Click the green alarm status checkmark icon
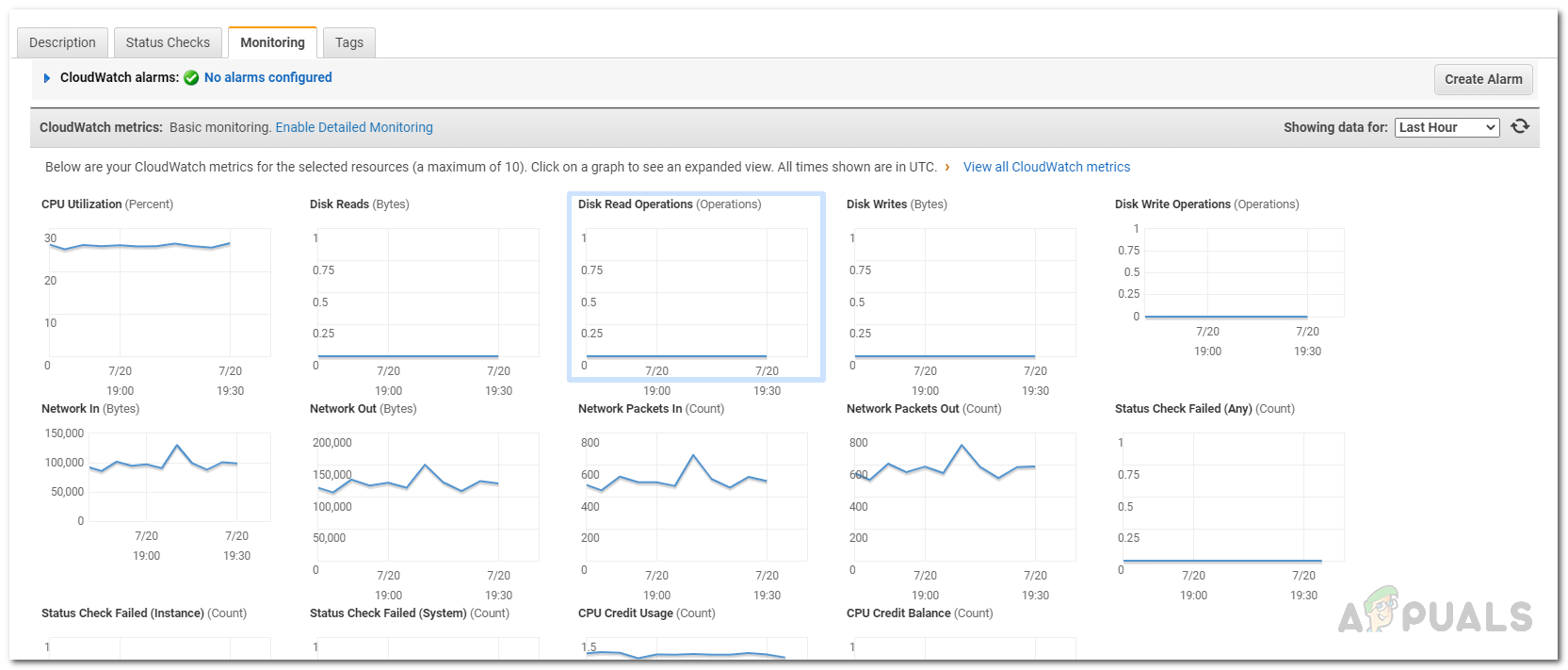The image size is (1568, 670). [x=191, y=78]
